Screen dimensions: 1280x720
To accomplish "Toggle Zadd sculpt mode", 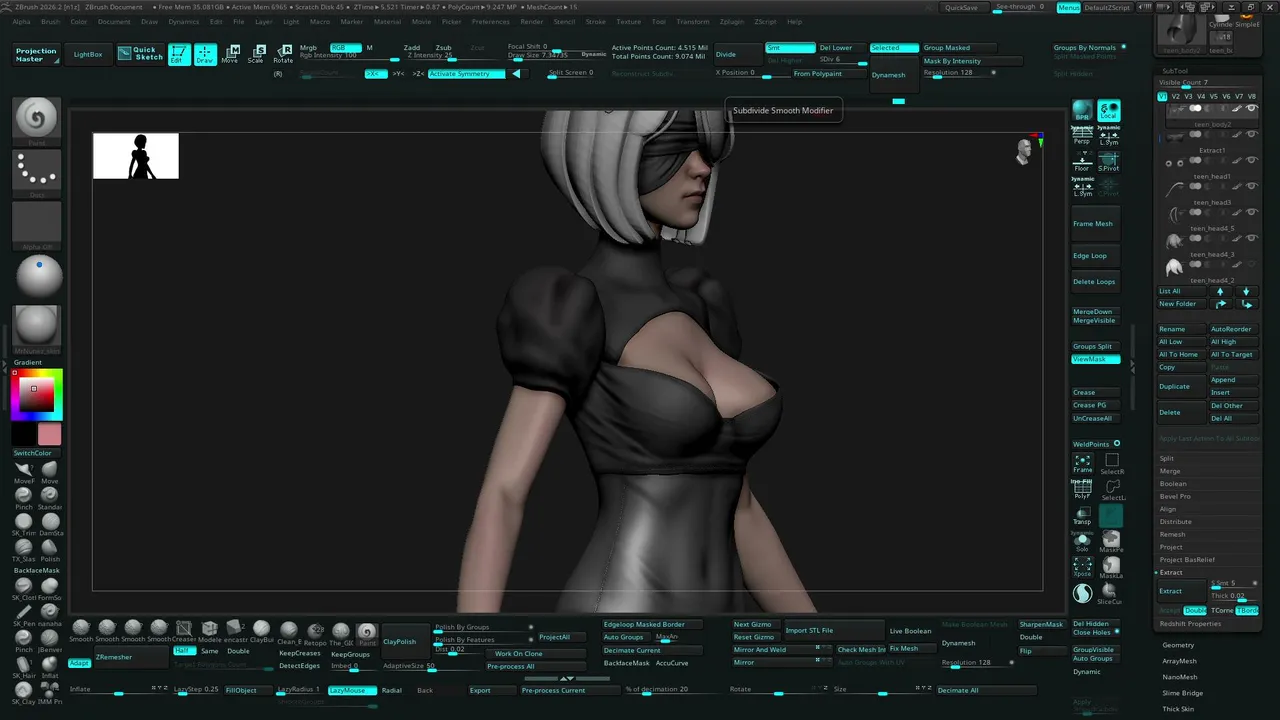I will coord(412,47).
